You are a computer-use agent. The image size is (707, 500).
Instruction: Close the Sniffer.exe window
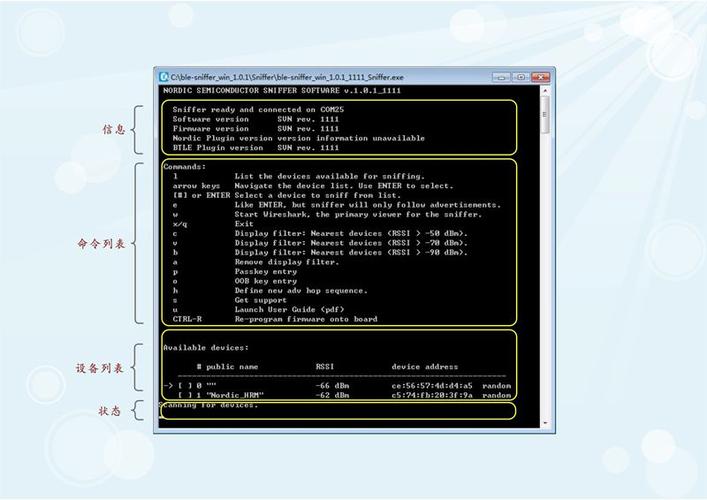coord(541,77)
